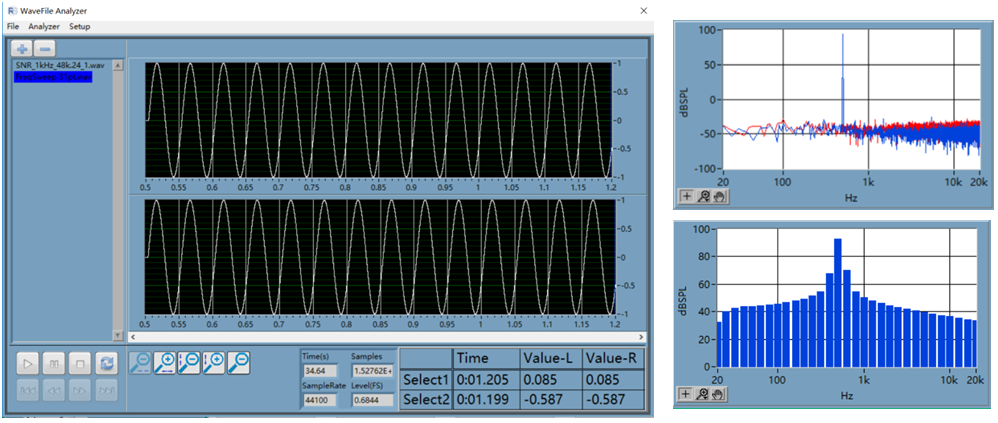The image size is (998, 423).
Task: Select pan hand tool on bar chart
Action: (x=718, y=394)
